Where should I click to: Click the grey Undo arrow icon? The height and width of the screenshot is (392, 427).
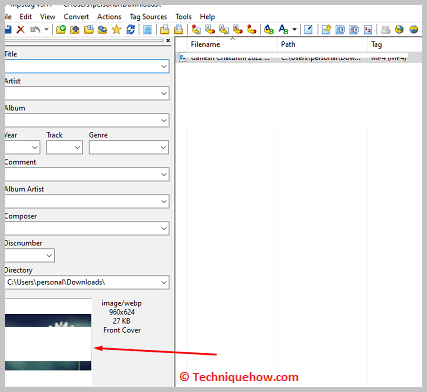(x=35, y=30)
